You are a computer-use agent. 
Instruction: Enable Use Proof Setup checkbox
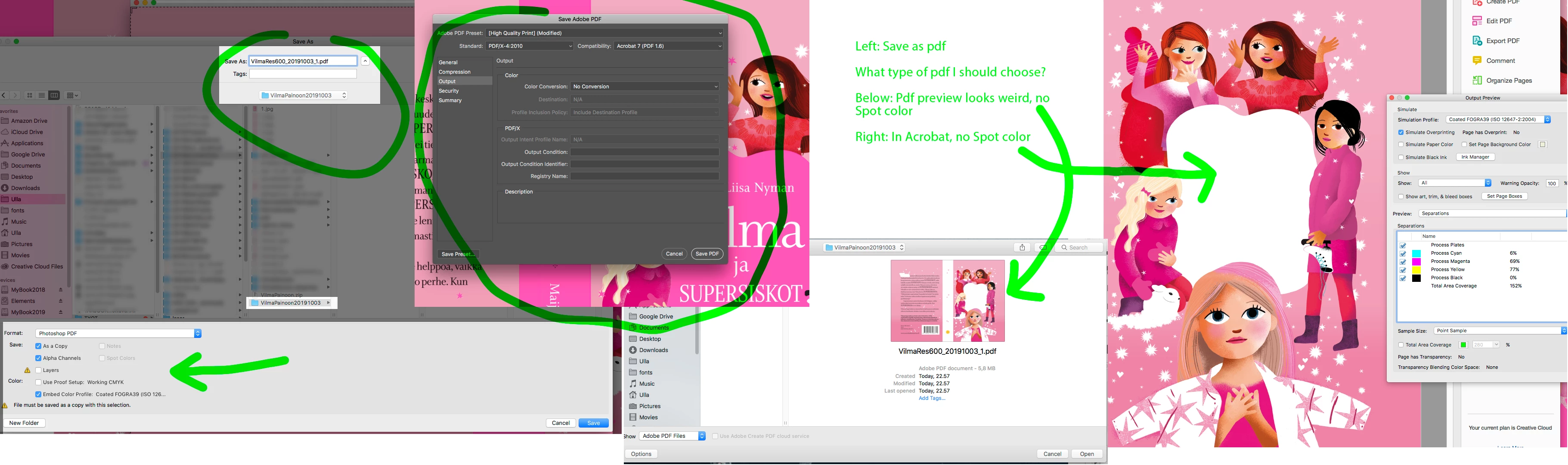pos(38,382)
